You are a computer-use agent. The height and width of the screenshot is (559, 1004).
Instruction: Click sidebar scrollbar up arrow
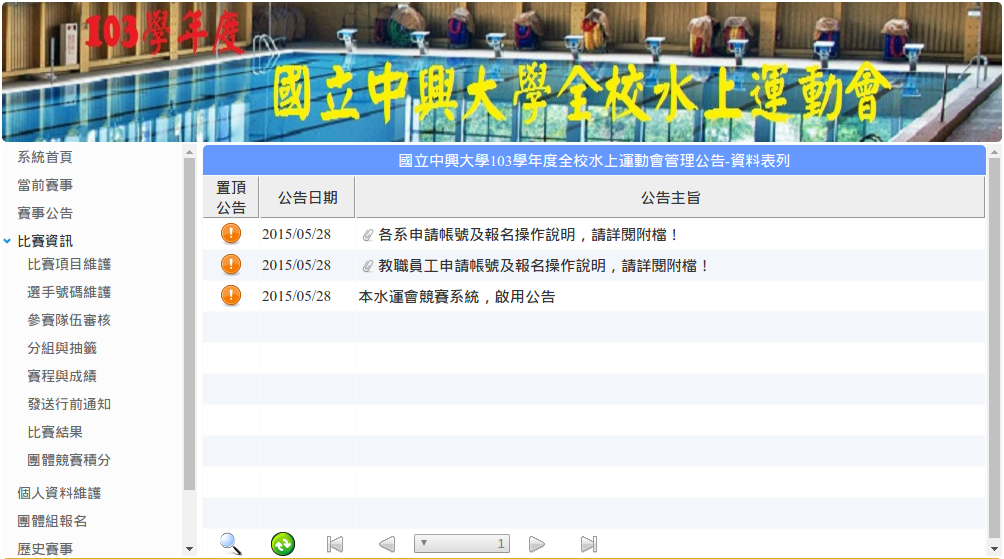(x=189, y=152)
